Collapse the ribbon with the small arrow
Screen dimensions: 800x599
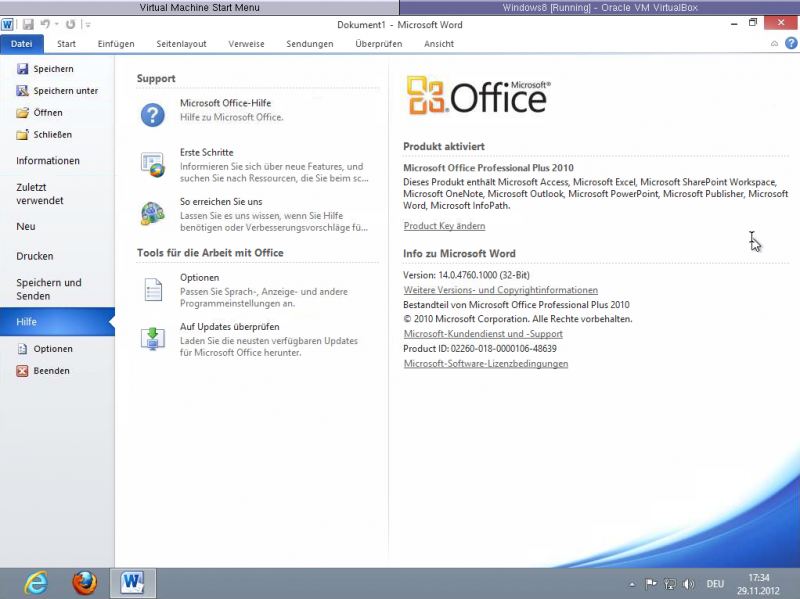coord(774,44)
